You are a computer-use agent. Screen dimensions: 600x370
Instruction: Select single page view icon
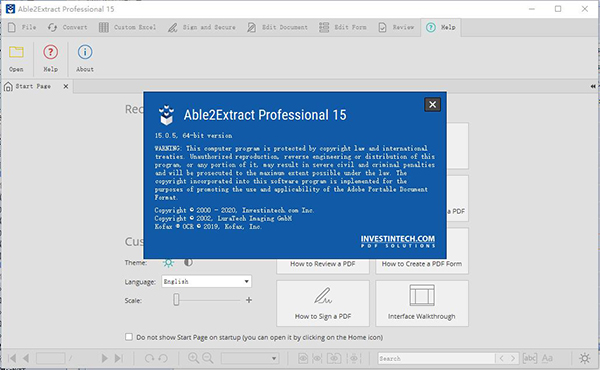[303, 358]
